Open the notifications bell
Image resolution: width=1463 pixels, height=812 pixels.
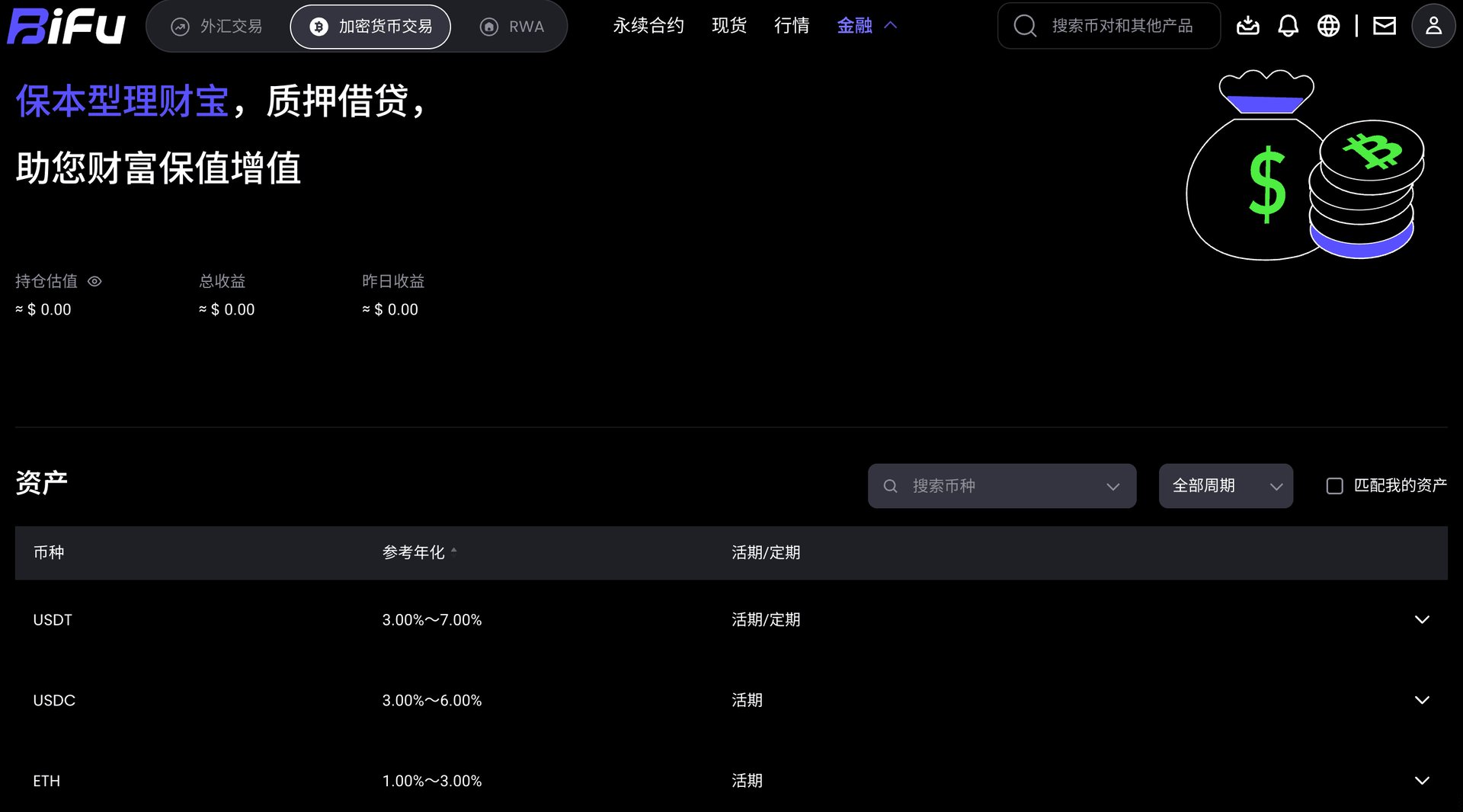(x=1288, y=26)
